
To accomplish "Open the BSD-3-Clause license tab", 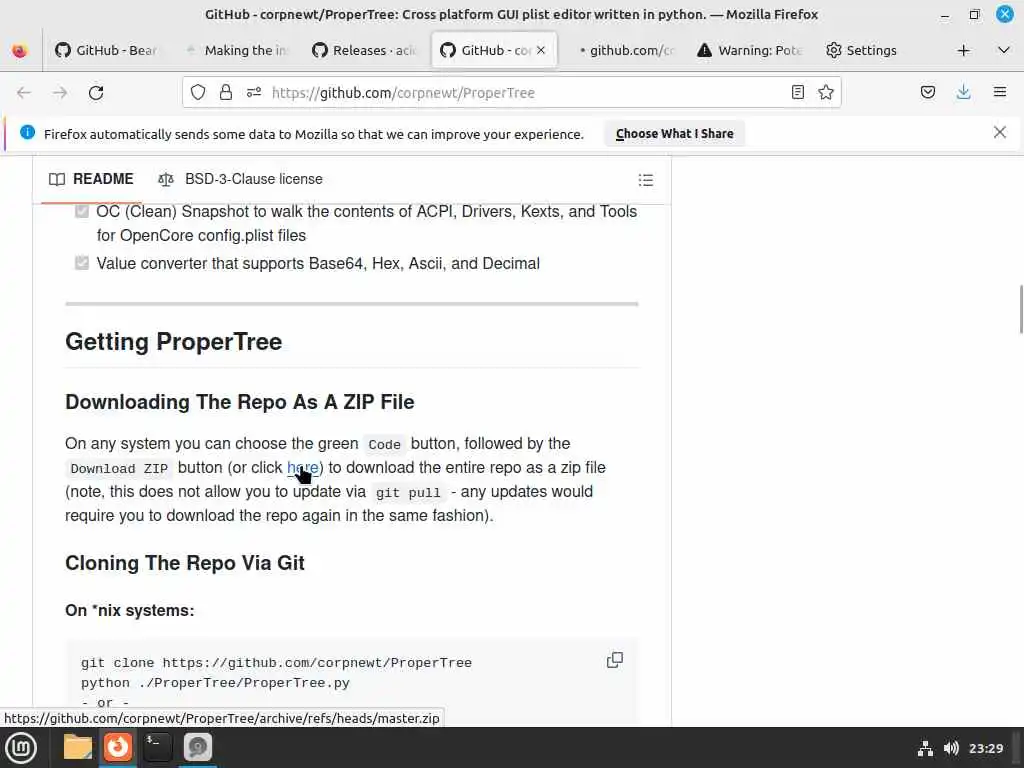I will coord(240,179).
